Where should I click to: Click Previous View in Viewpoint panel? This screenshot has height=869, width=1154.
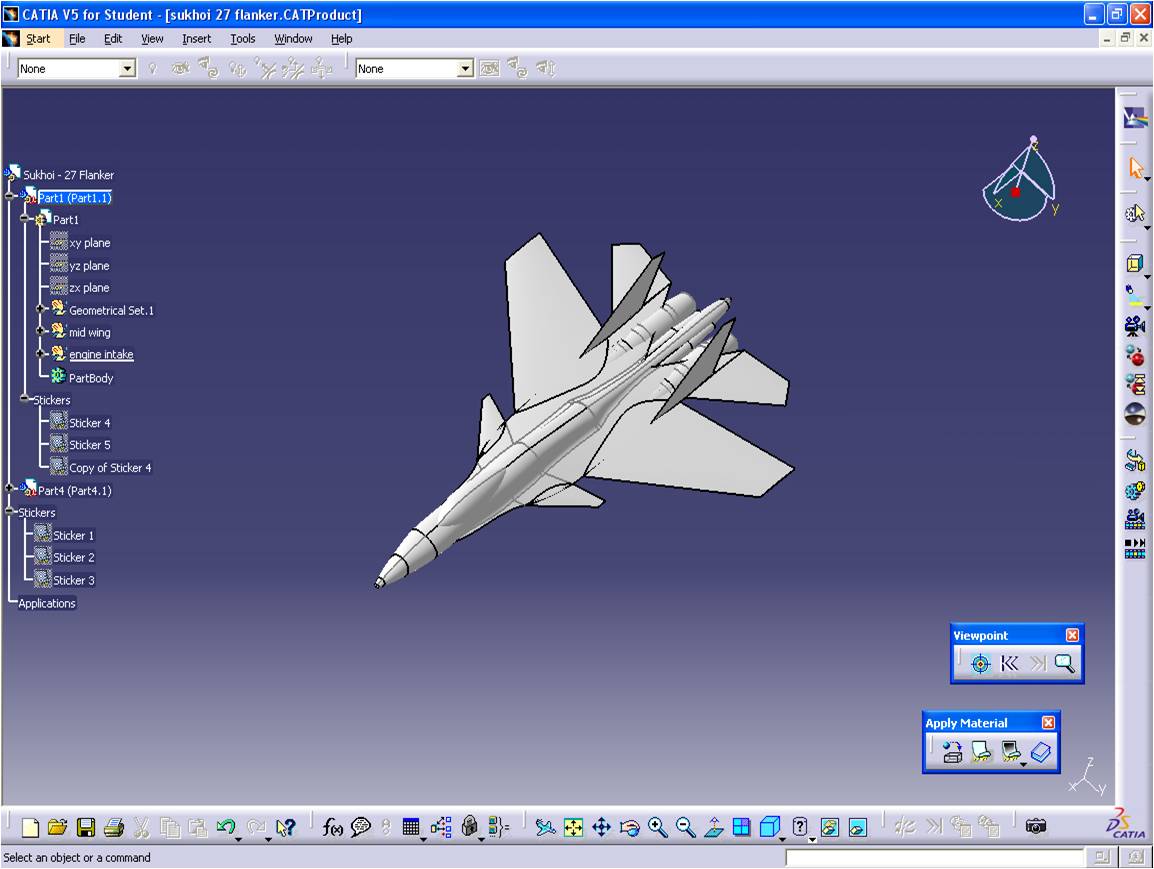pos(1009,664)
